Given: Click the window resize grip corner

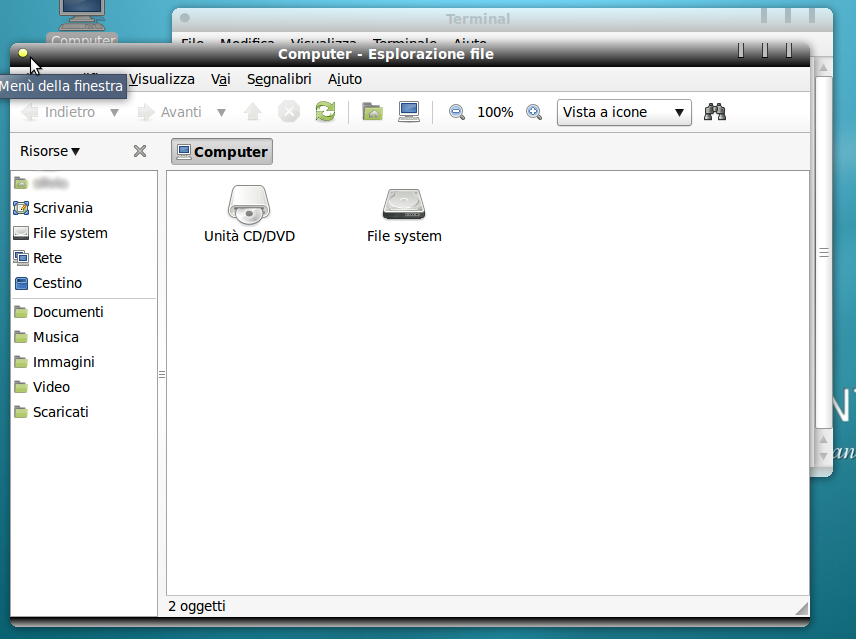Looking at the screenshot, I should pyautogui.click(x=802, y=609).
